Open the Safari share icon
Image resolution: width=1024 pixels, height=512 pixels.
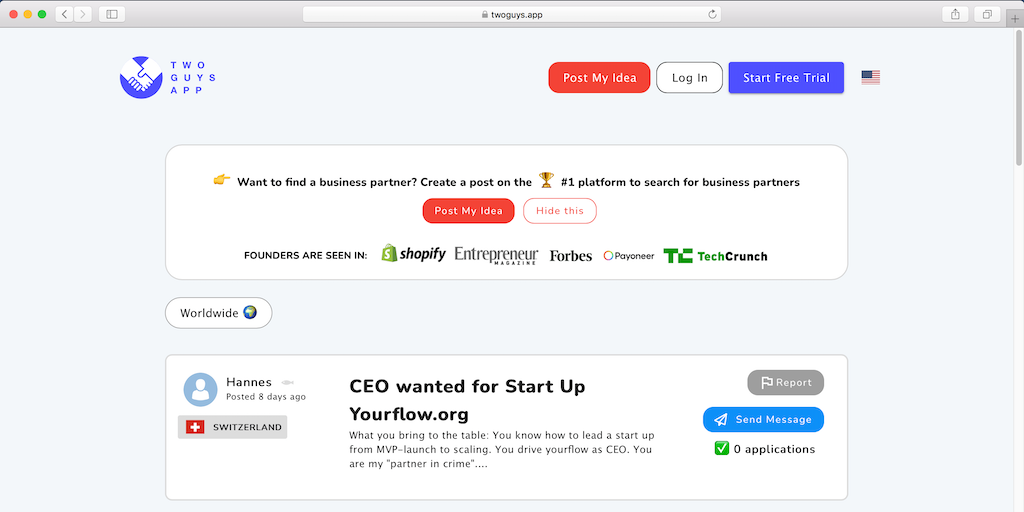tap(955, 14)
